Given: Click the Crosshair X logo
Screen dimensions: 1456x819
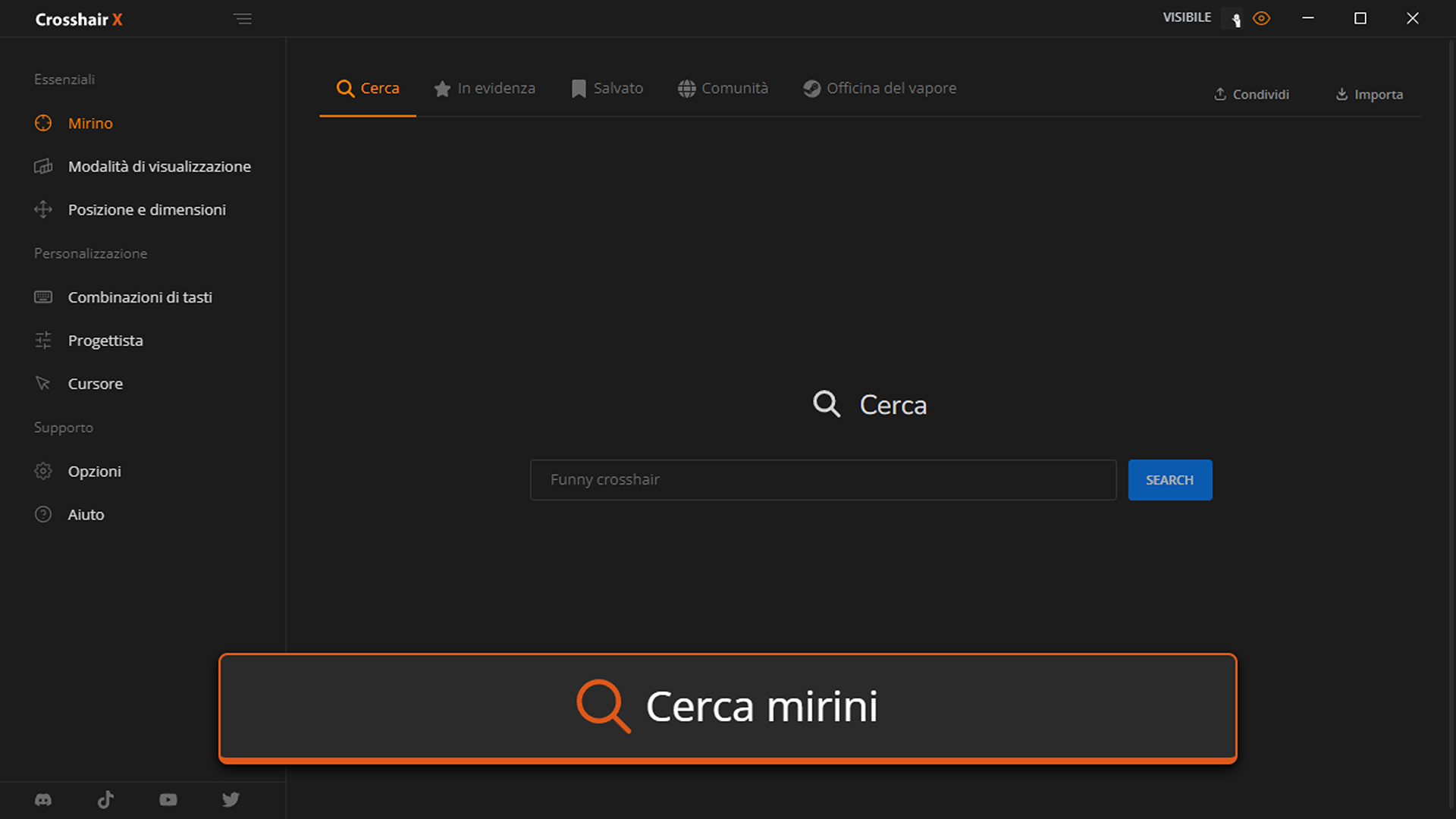Looking at the screenshot, I should coord(79,20).
